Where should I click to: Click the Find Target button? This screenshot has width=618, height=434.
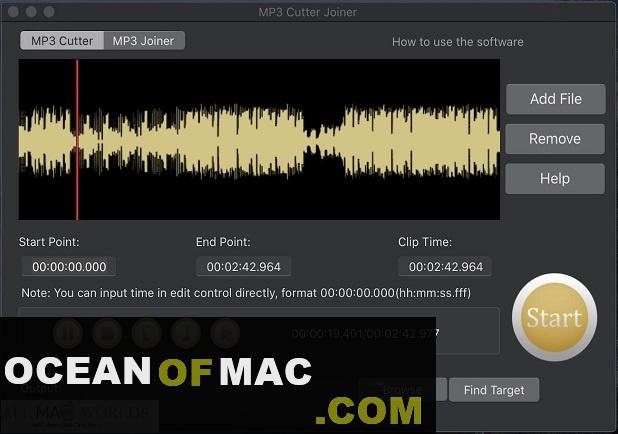coord(494,390)
